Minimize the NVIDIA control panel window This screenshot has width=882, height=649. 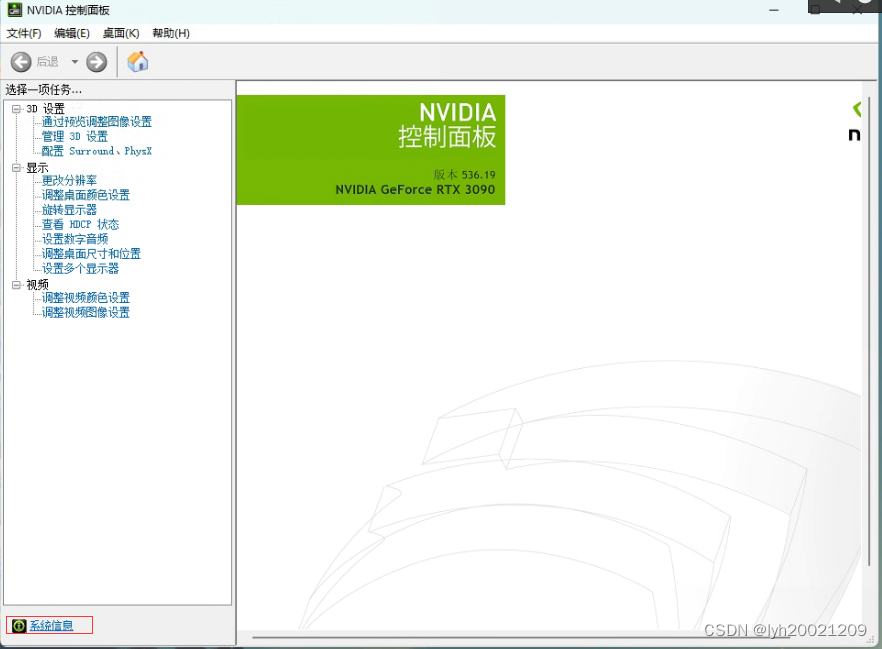pyautogui.click(x=774, y=10)
